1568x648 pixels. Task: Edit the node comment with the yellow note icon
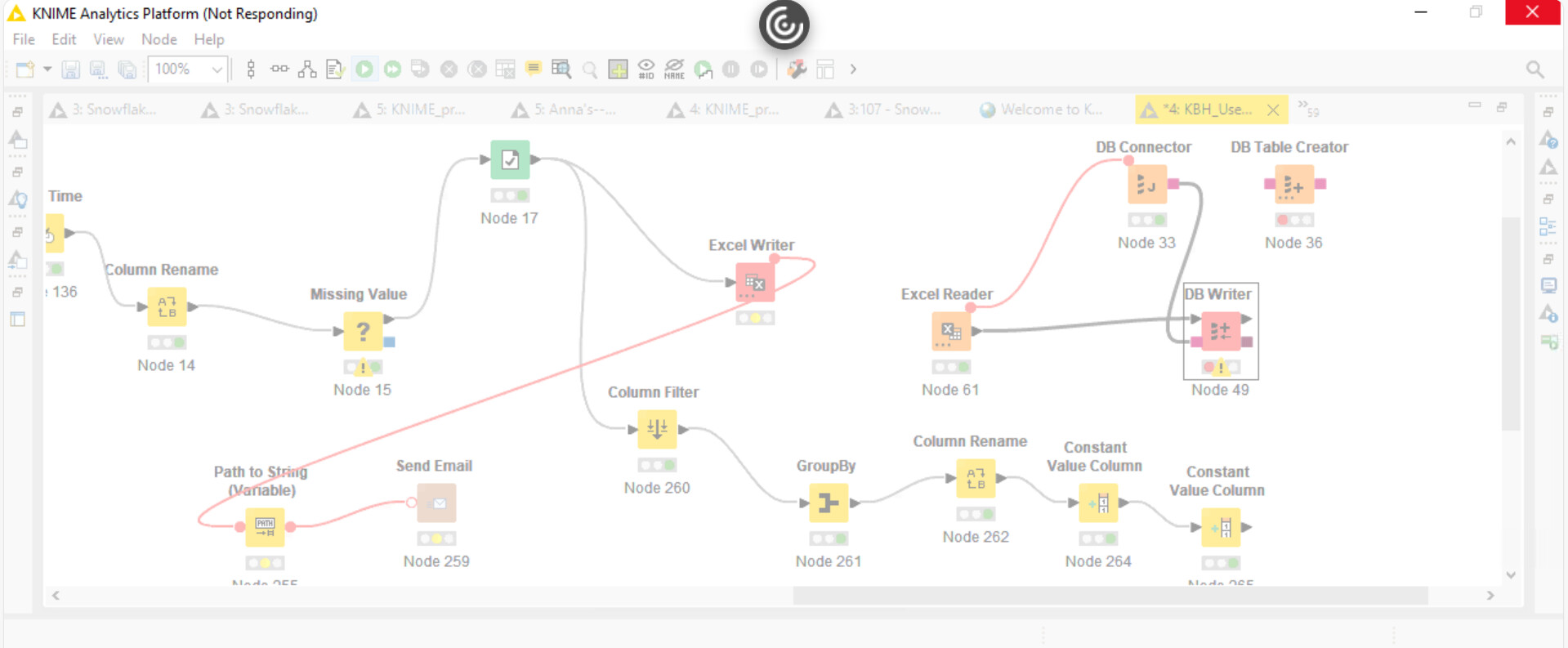(x=534, y=69)
